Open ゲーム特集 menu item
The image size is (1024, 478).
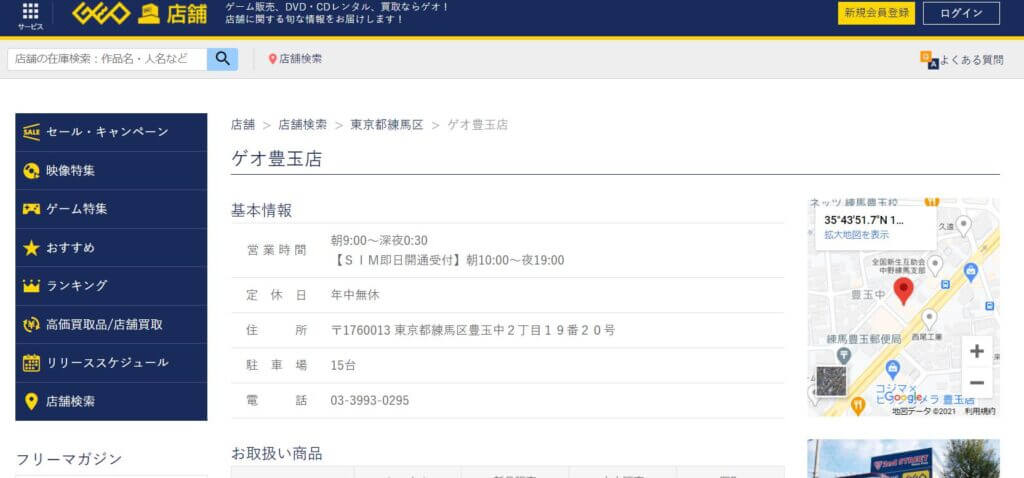coord(111,209)
